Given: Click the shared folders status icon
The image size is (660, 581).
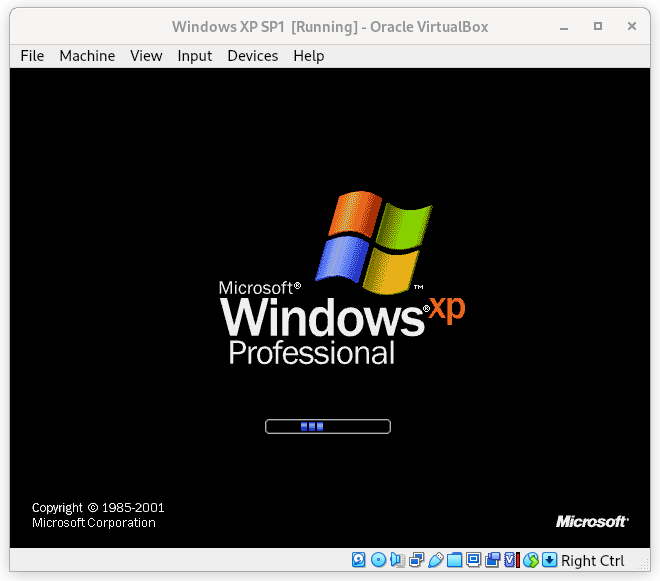Looking at the screenshot, I should pos(455,560).
